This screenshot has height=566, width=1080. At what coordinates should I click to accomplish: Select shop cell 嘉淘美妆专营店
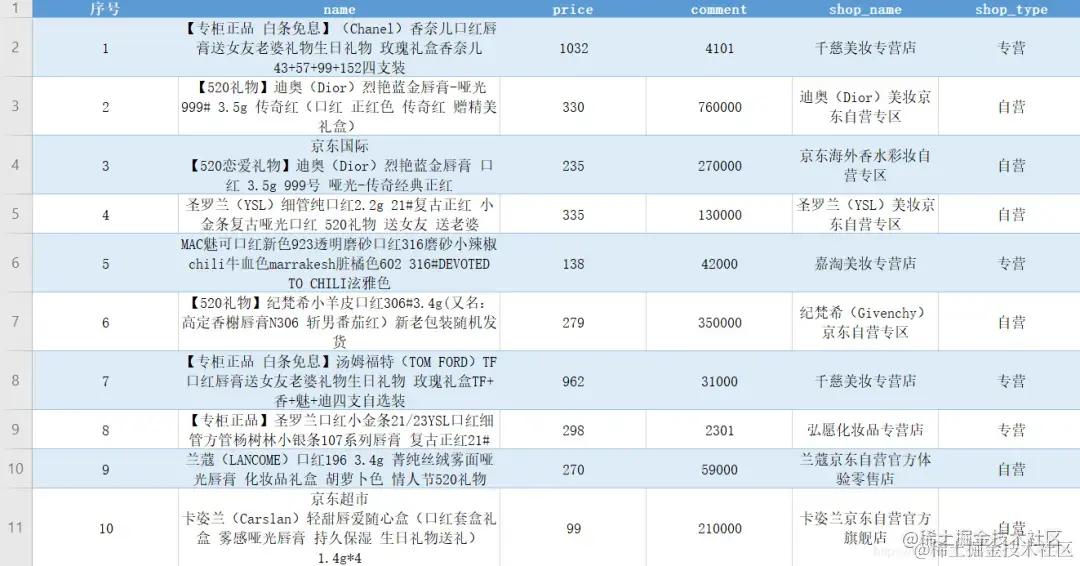pos(865,263)
